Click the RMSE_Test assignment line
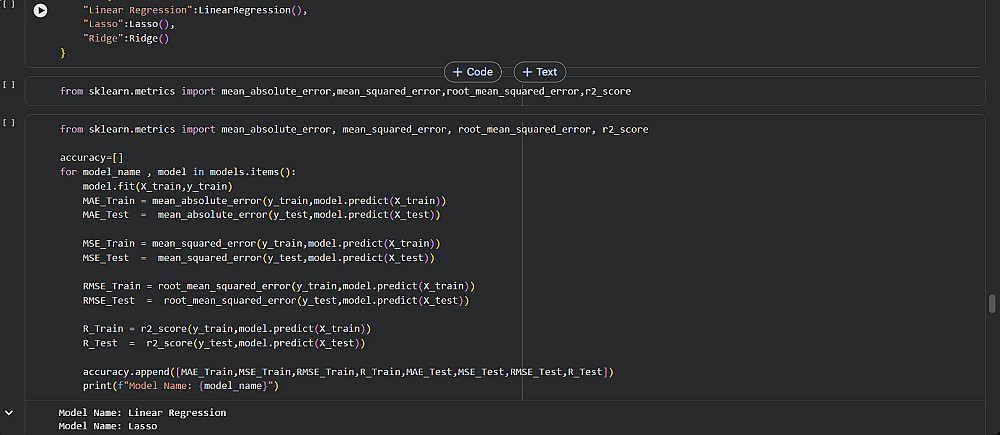 tap(276, 300)
